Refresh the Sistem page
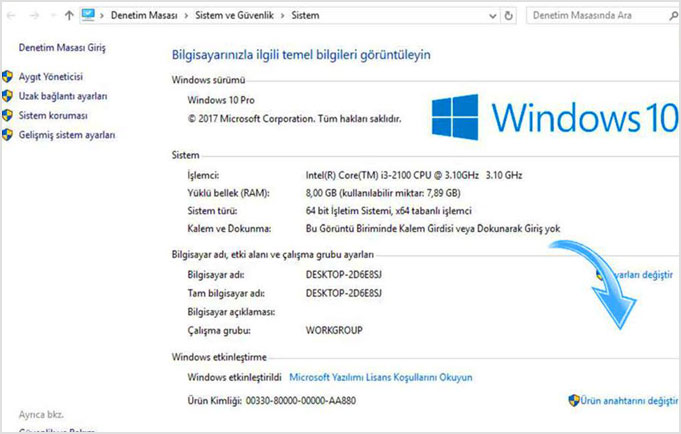The width and height of the screenshot is (681, 434). coord(511,16)
